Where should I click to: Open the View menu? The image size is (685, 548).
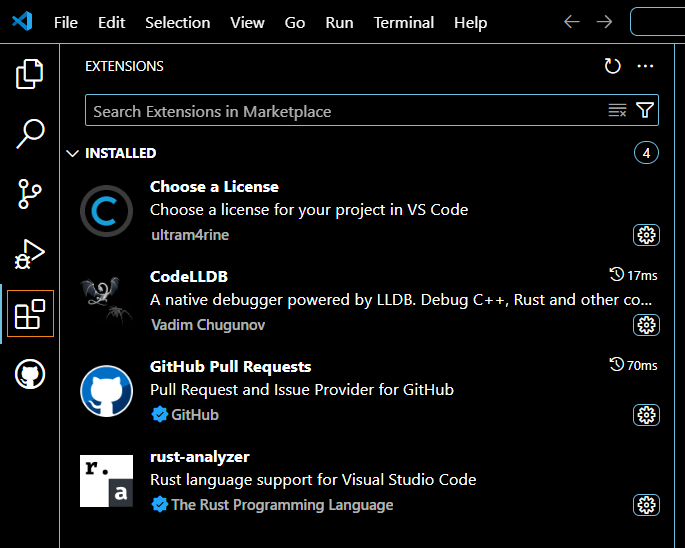pos(247,22)
